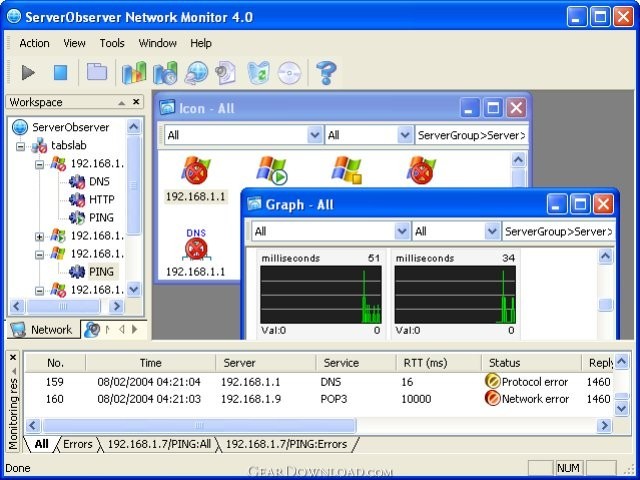Open the Help menu
Viewport: 640px width, 480px height.
(201, 43)
